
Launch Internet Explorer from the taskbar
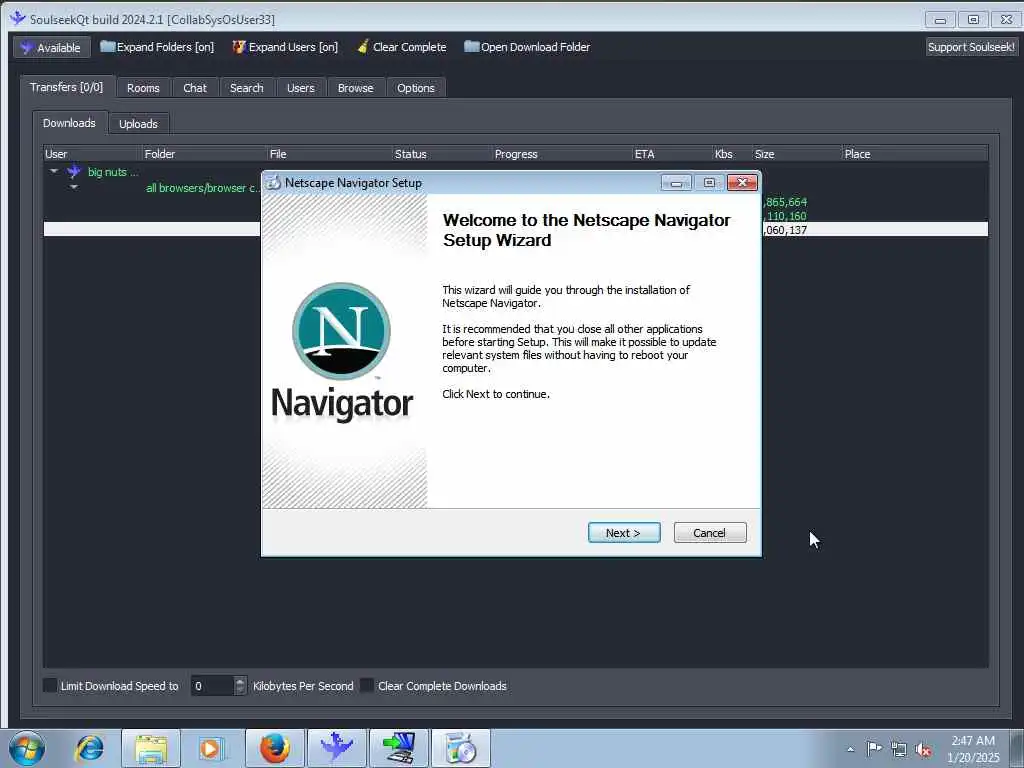89,748
